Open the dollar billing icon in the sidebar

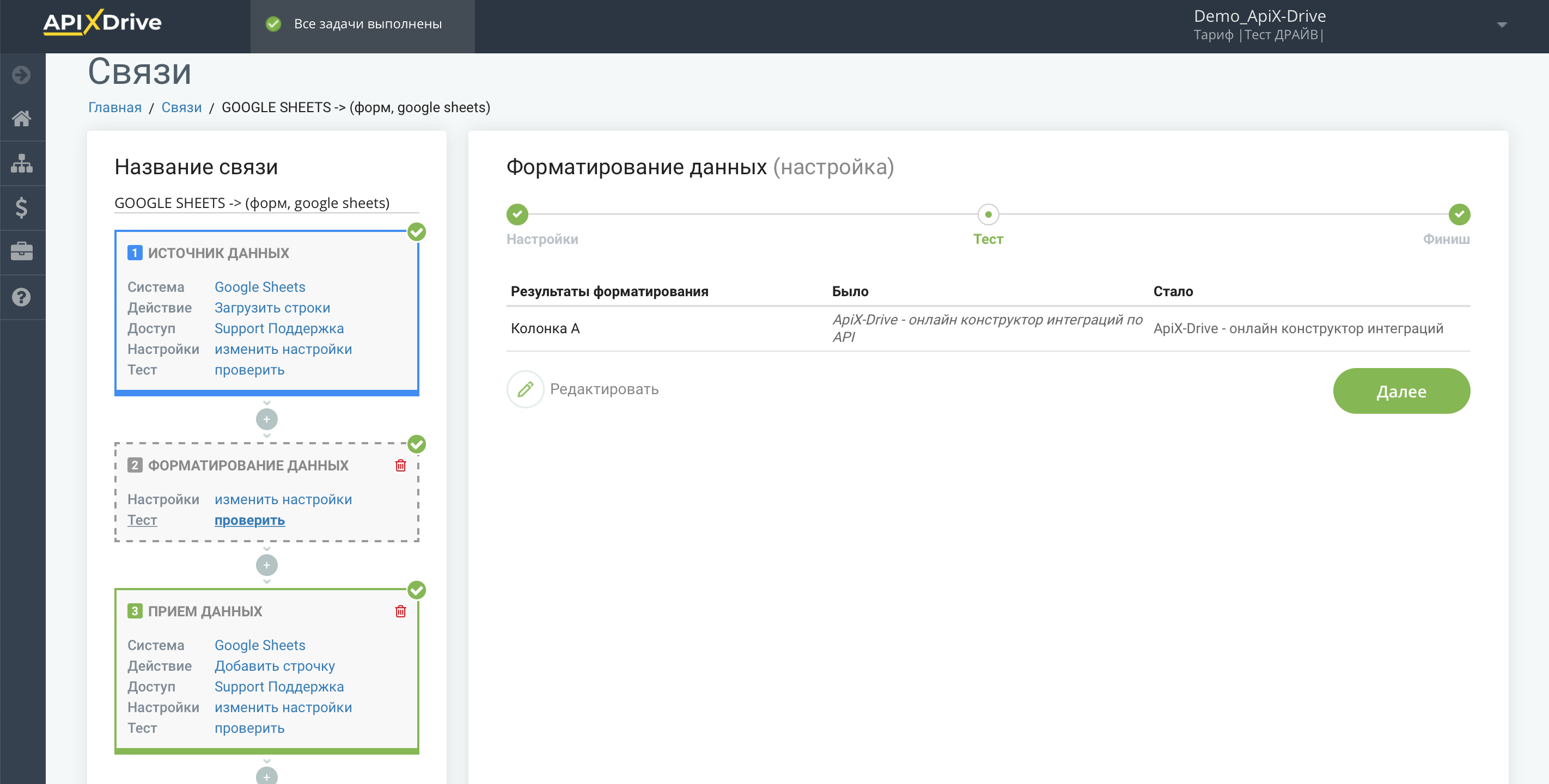[x=22, y=207]
